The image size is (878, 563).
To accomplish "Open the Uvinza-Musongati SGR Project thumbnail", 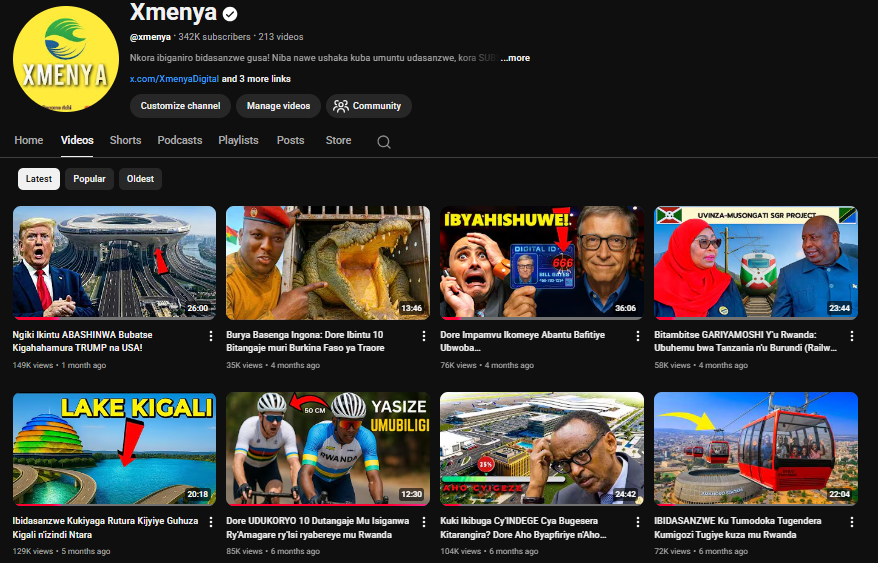I will 756,263.
